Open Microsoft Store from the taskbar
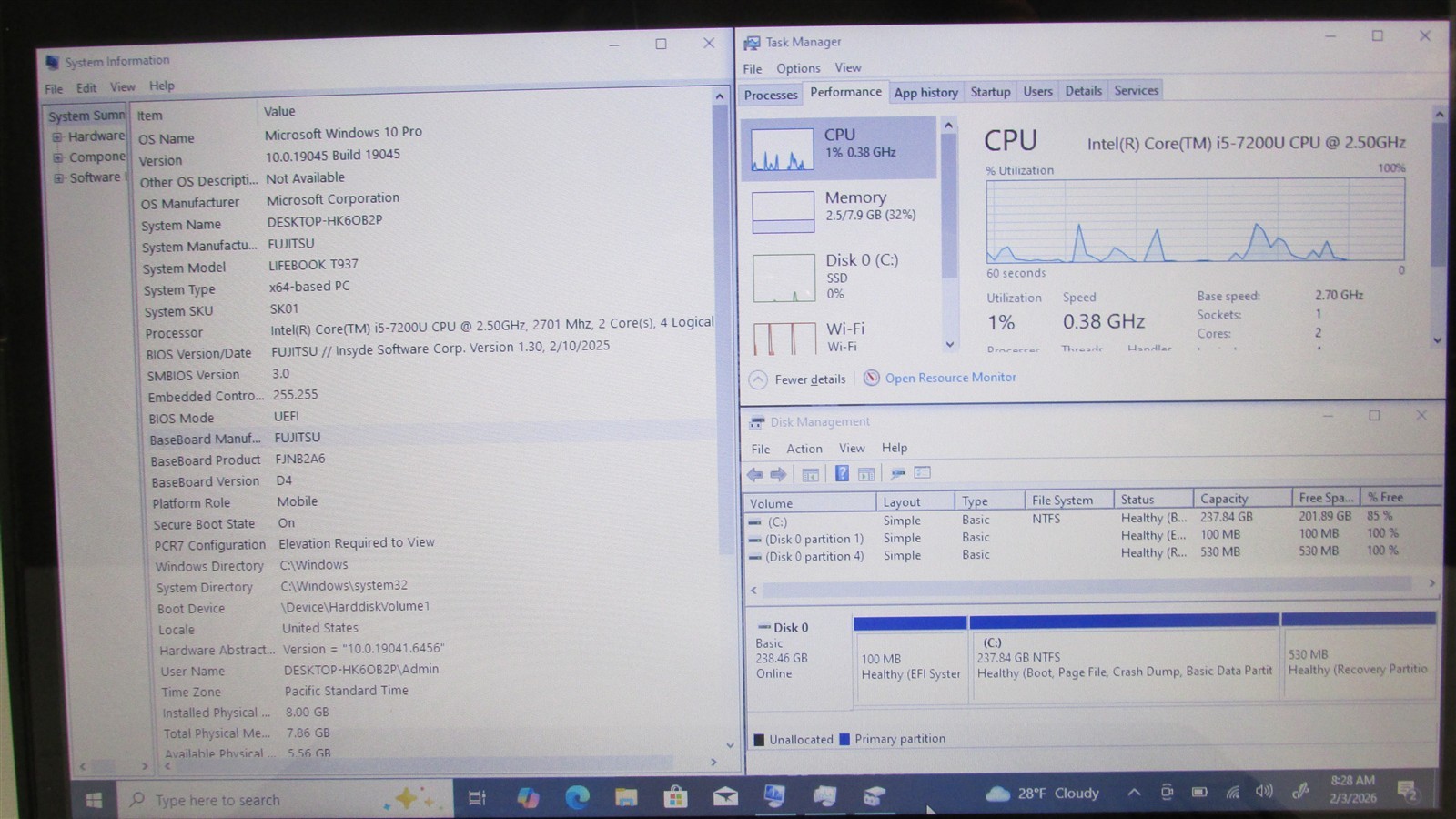Image resolution: width=1456 pixels, height=819 pixels. tap(675, 798)
